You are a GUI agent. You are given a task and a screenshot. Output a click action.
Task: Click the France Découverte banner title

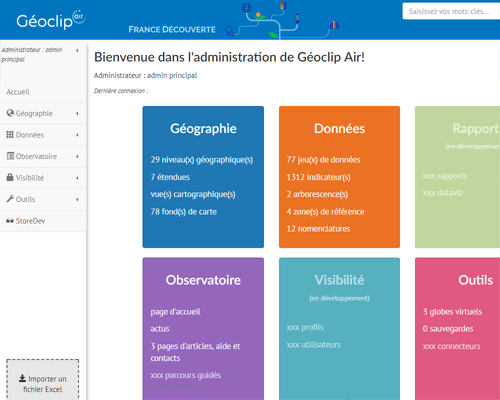[172, 30]
